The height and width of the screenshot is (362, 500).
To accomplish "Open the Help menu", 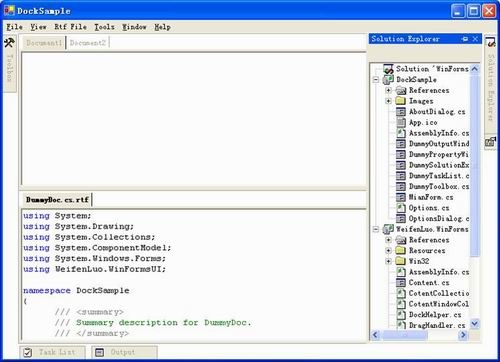I will pos(162,27).
